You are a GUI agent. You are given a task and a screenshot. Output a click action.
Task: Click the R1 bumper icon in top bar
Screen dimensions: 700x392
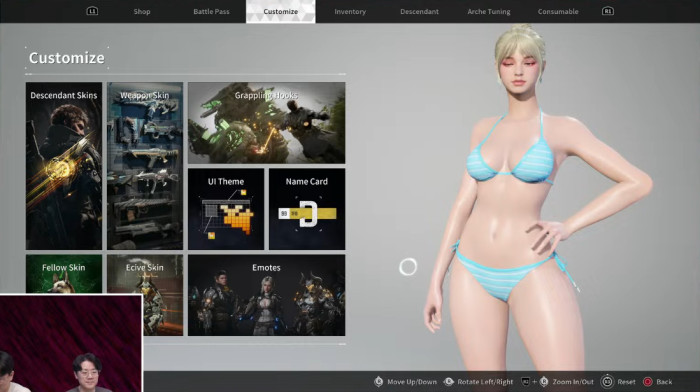tap(608, 11)
